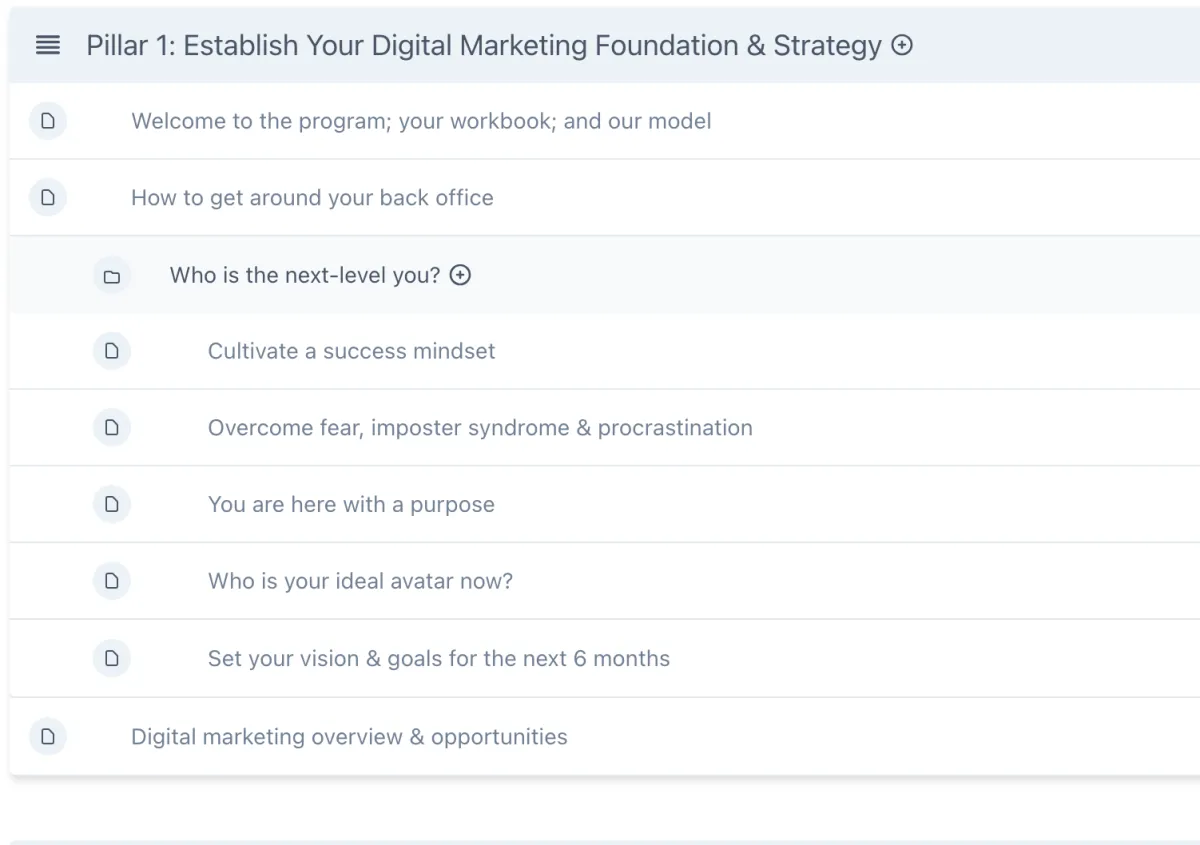Select 'Cultivate a success mindset' lesson

[351, 351]
